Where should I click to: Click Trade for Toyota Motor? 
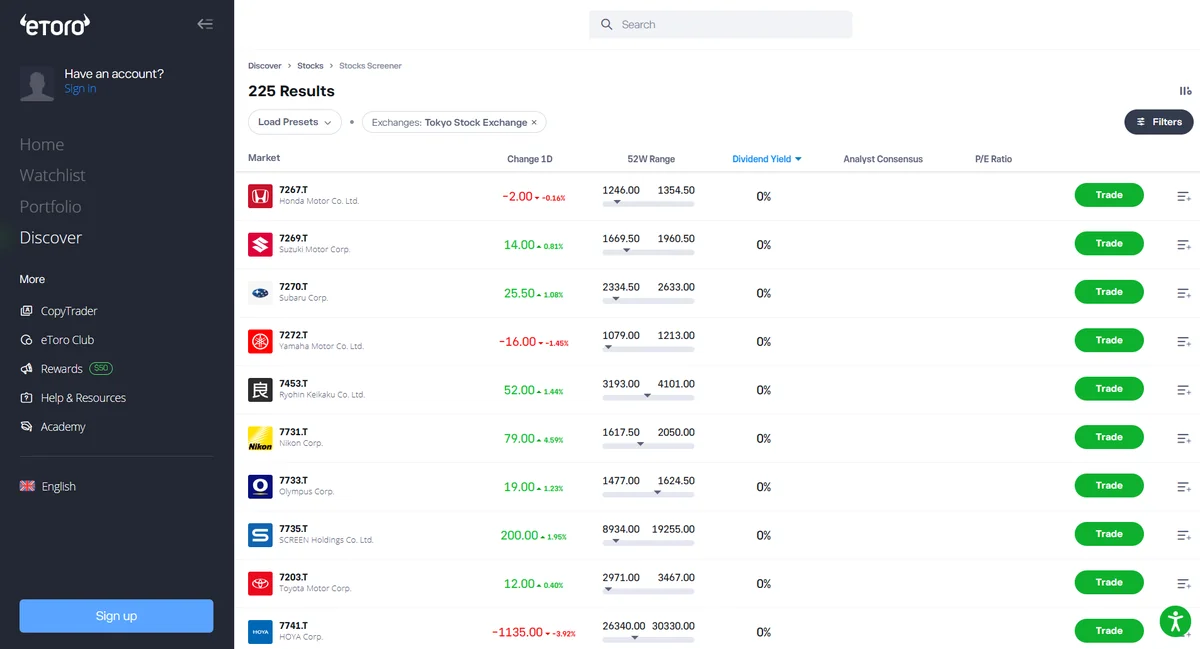1109,582
